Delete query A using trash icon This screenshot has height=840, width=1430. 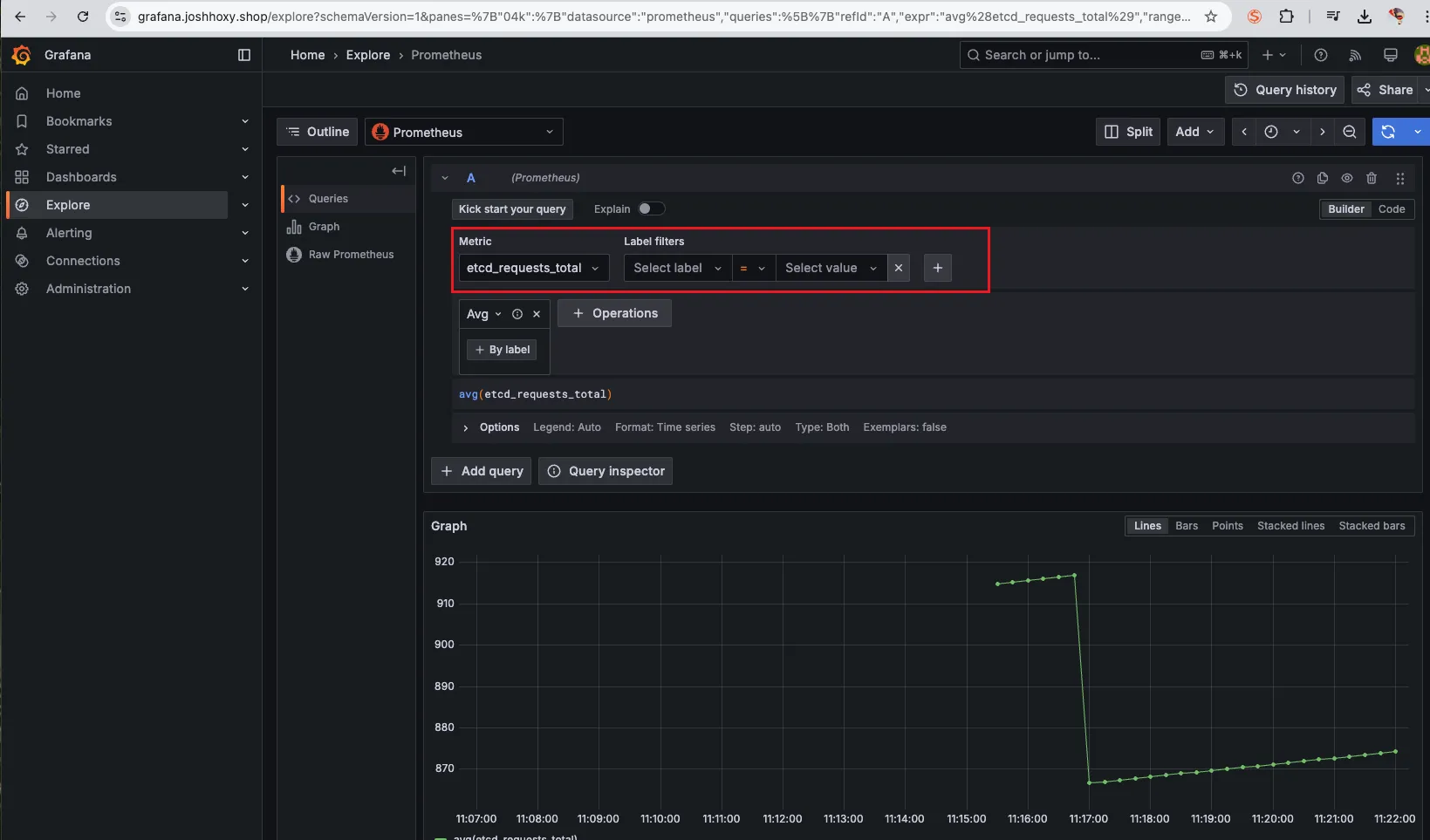click(x=1372, y=178)
